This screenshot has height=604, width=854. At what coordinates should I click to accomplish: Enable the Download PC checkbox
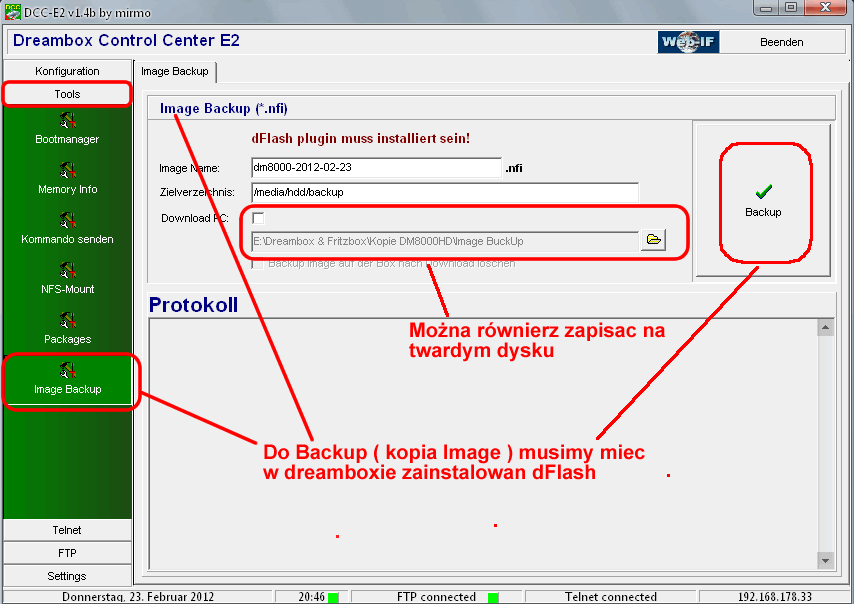point(258,218)
